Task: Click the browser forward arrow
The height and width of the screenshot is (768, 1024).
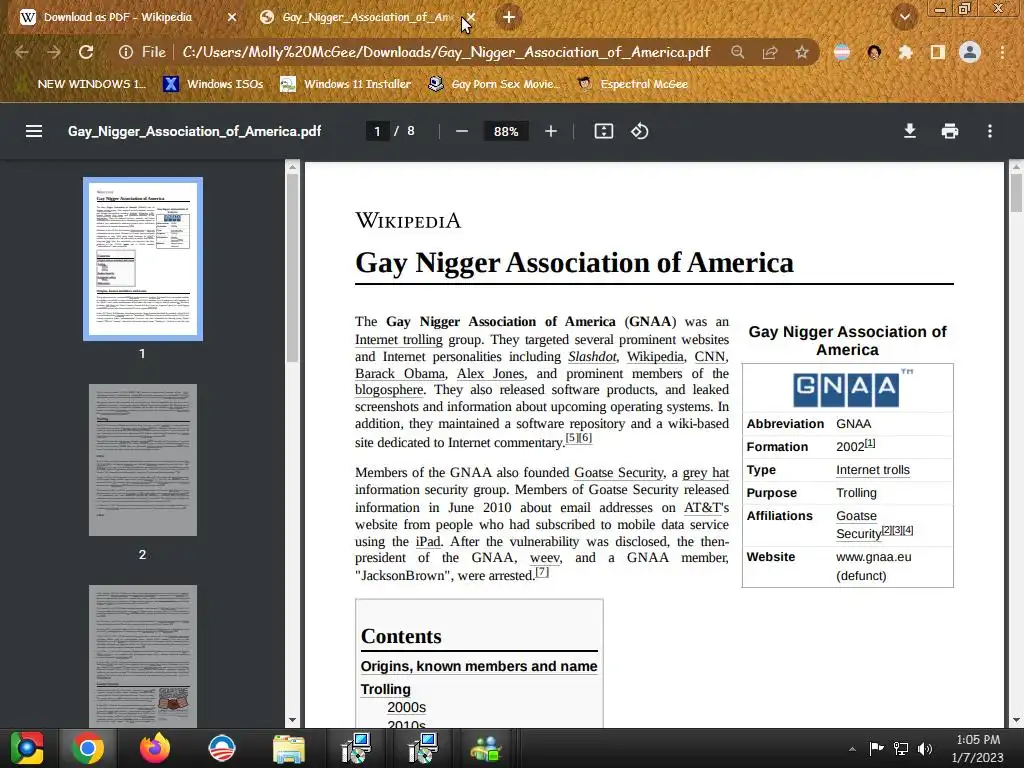Action: [x=54, y=52]
